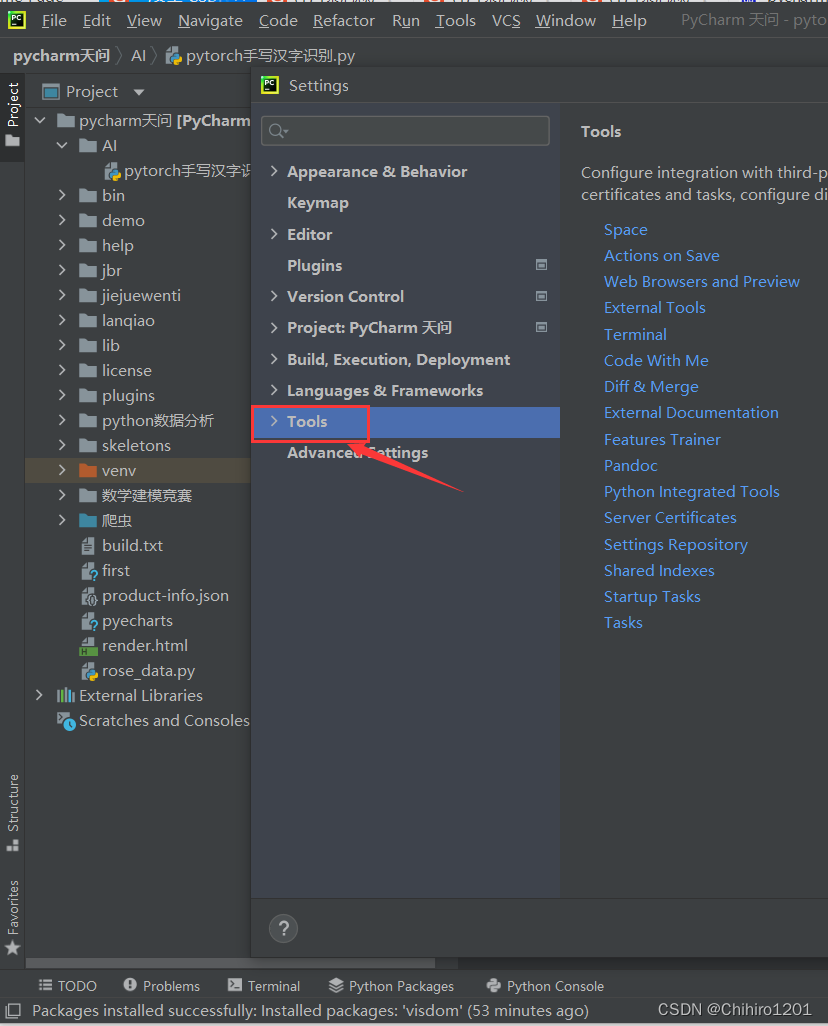Click the search magnifier icon in Settings

(278, 131)
